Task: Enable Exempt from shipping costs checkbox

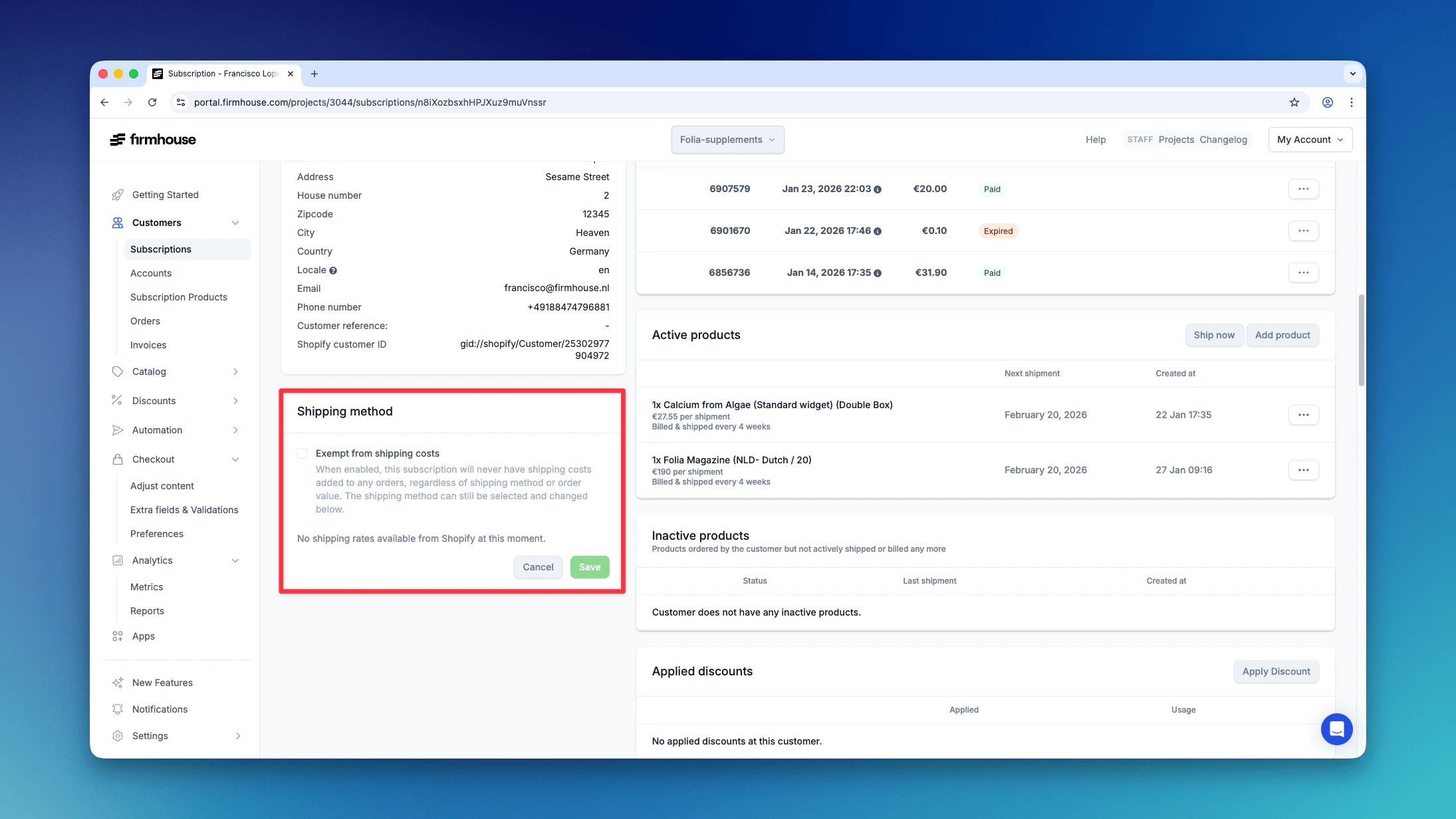Action: click(303, 453)
